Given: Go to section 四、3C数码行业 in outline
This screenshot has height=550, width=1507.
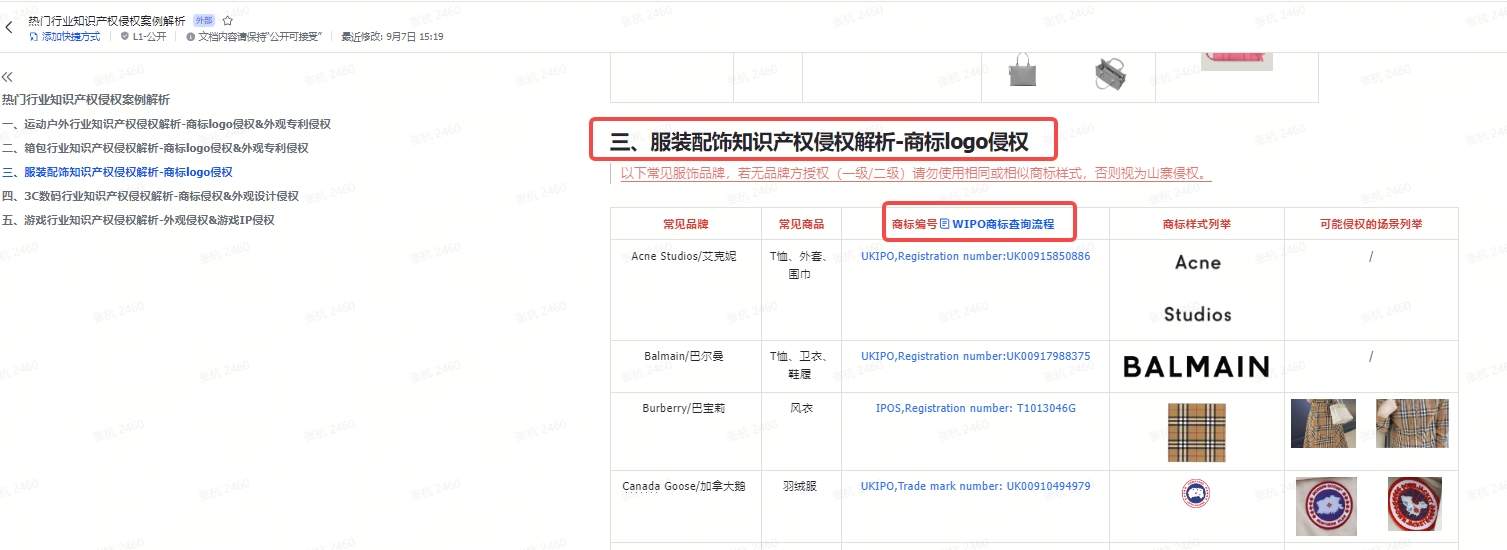Looking at the screenshot, I should click(x=150, y=196).
